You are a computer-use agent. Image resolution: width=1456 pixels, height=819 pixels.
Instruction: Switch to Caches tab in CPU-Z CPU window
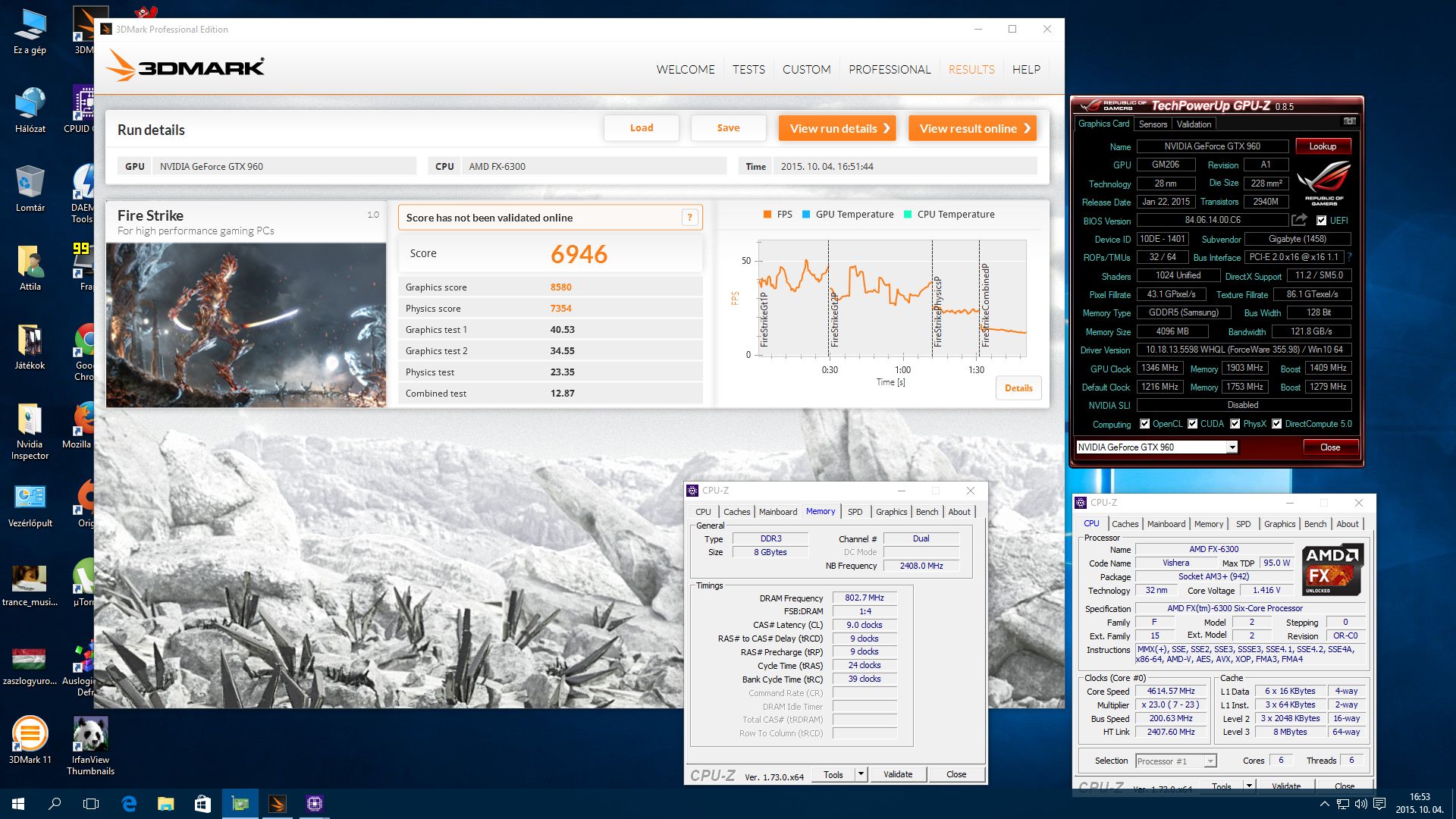pyautogui.click(x=1125, y=524)
